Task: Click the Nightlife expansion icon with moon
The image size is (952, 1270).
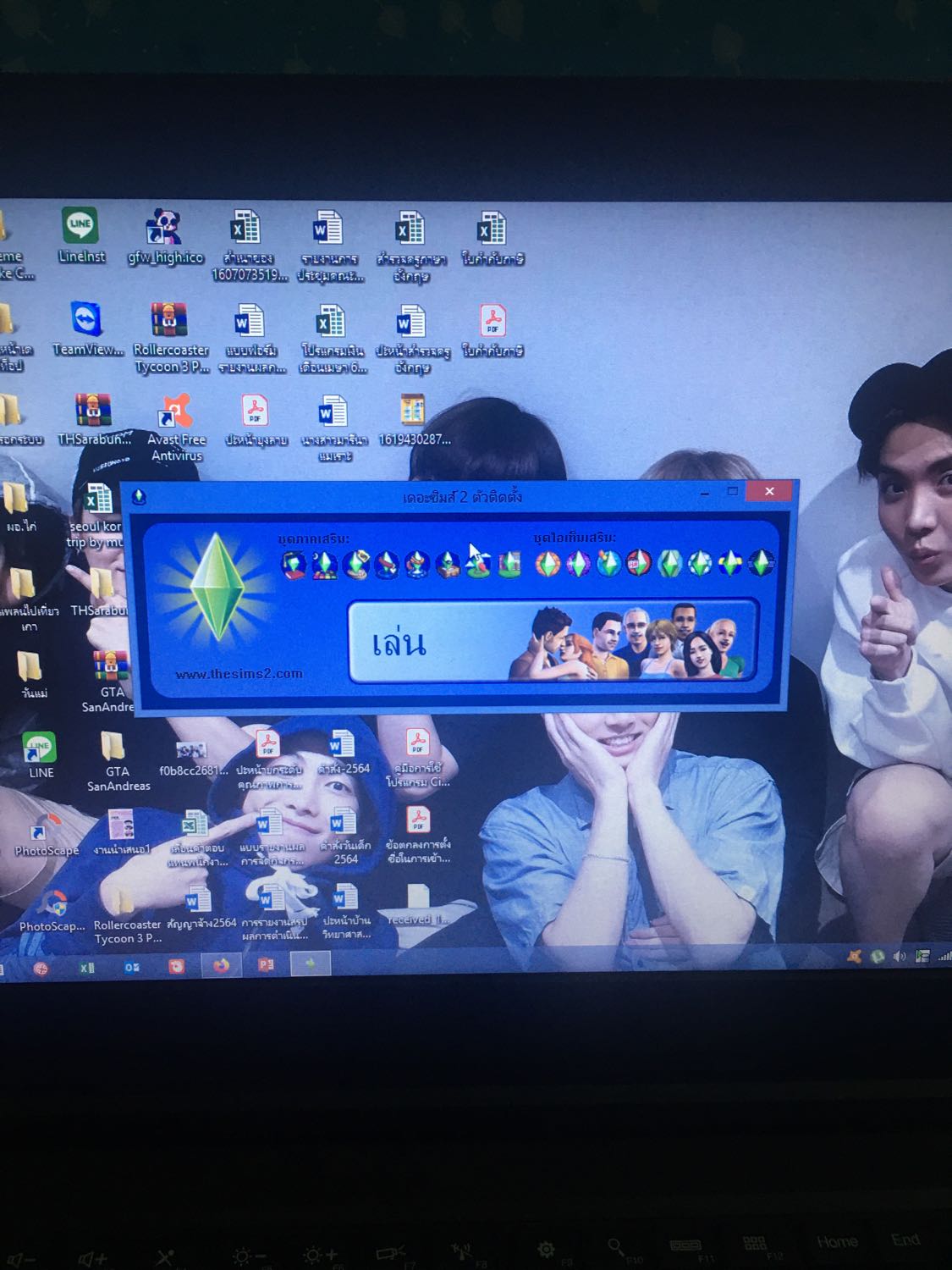Action: click(325, 564)
